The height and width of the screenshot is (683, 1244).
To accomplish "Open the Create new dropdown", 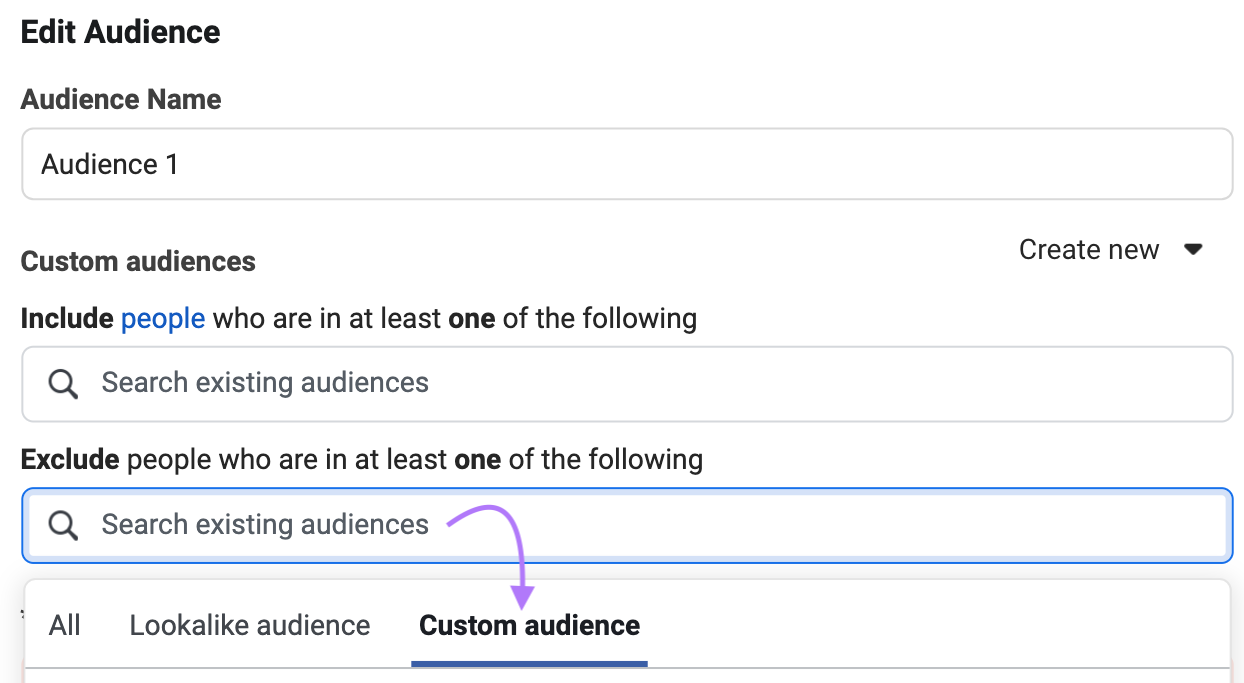I will (1110, 249).
